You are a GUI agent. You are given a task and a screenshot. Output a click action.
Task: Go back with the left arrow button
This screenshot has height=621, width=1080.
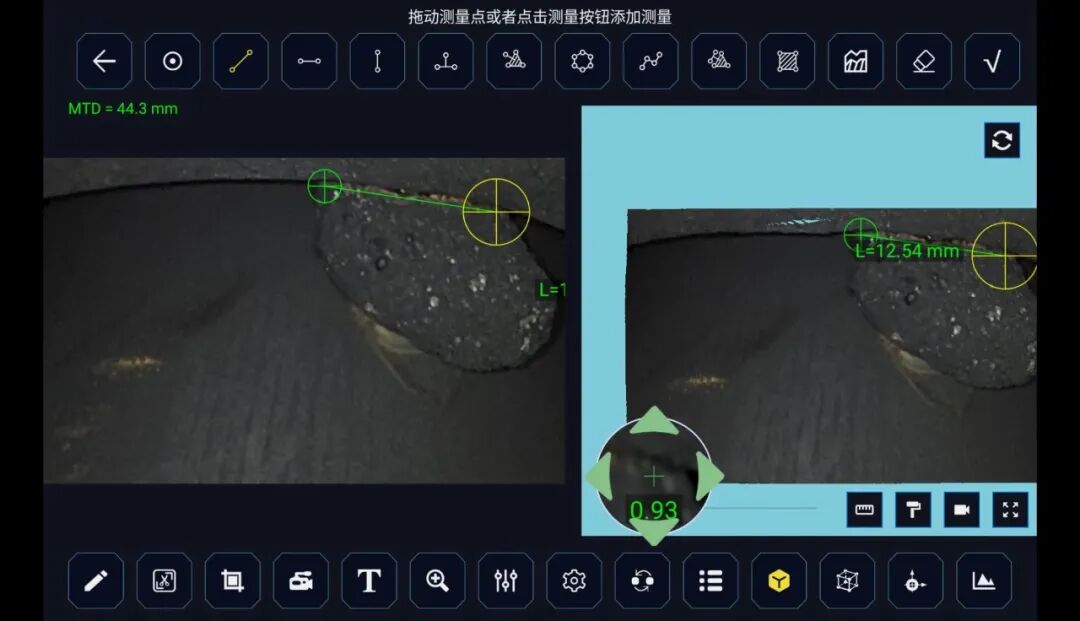click(104, 61)
